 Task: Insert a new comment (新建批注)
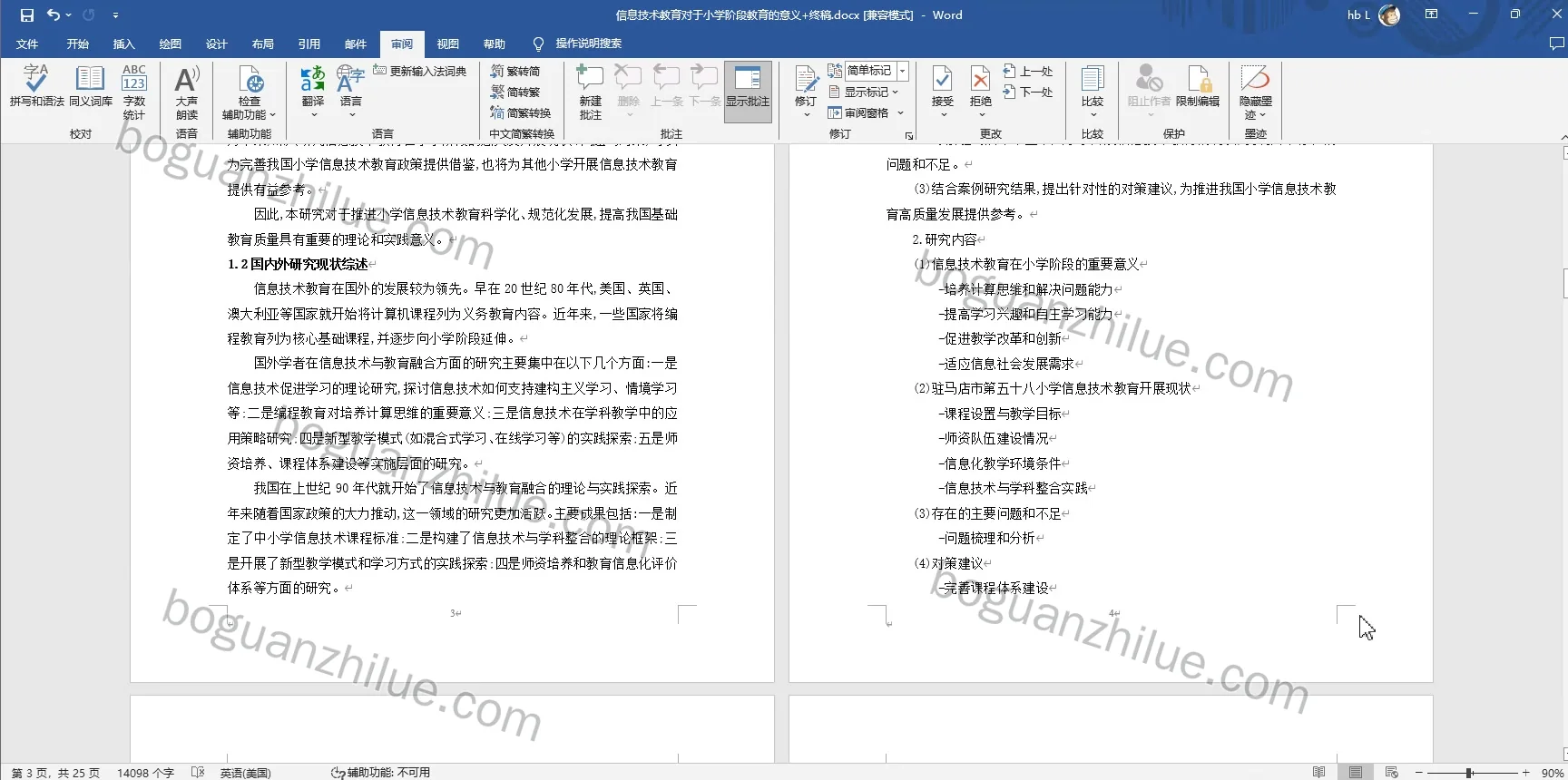click(x=591, y=92)
